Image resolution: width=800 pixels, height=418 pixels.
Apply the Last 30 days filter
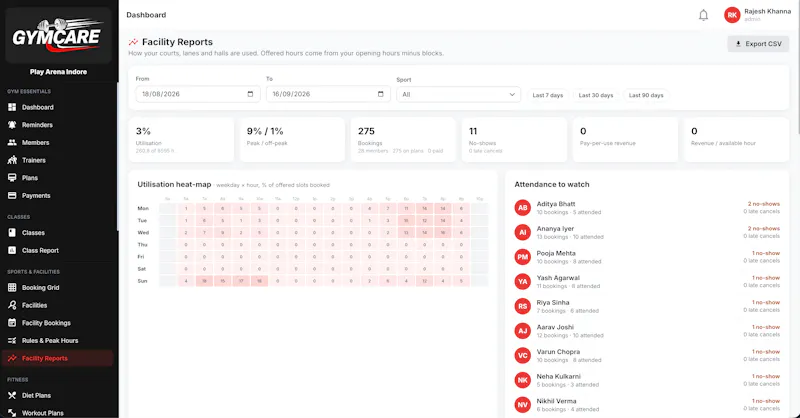(595, 95)
